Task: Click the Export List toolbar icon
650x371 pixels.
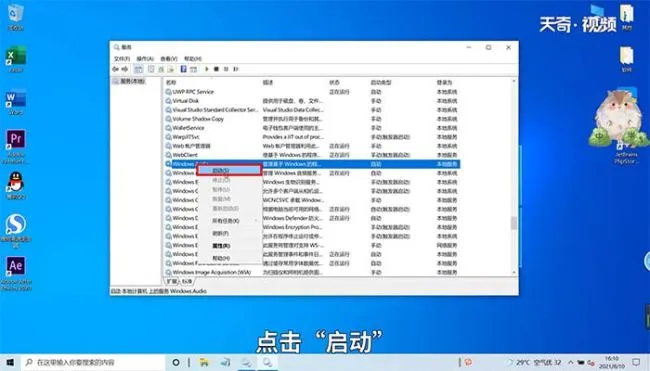Action: 171,69
